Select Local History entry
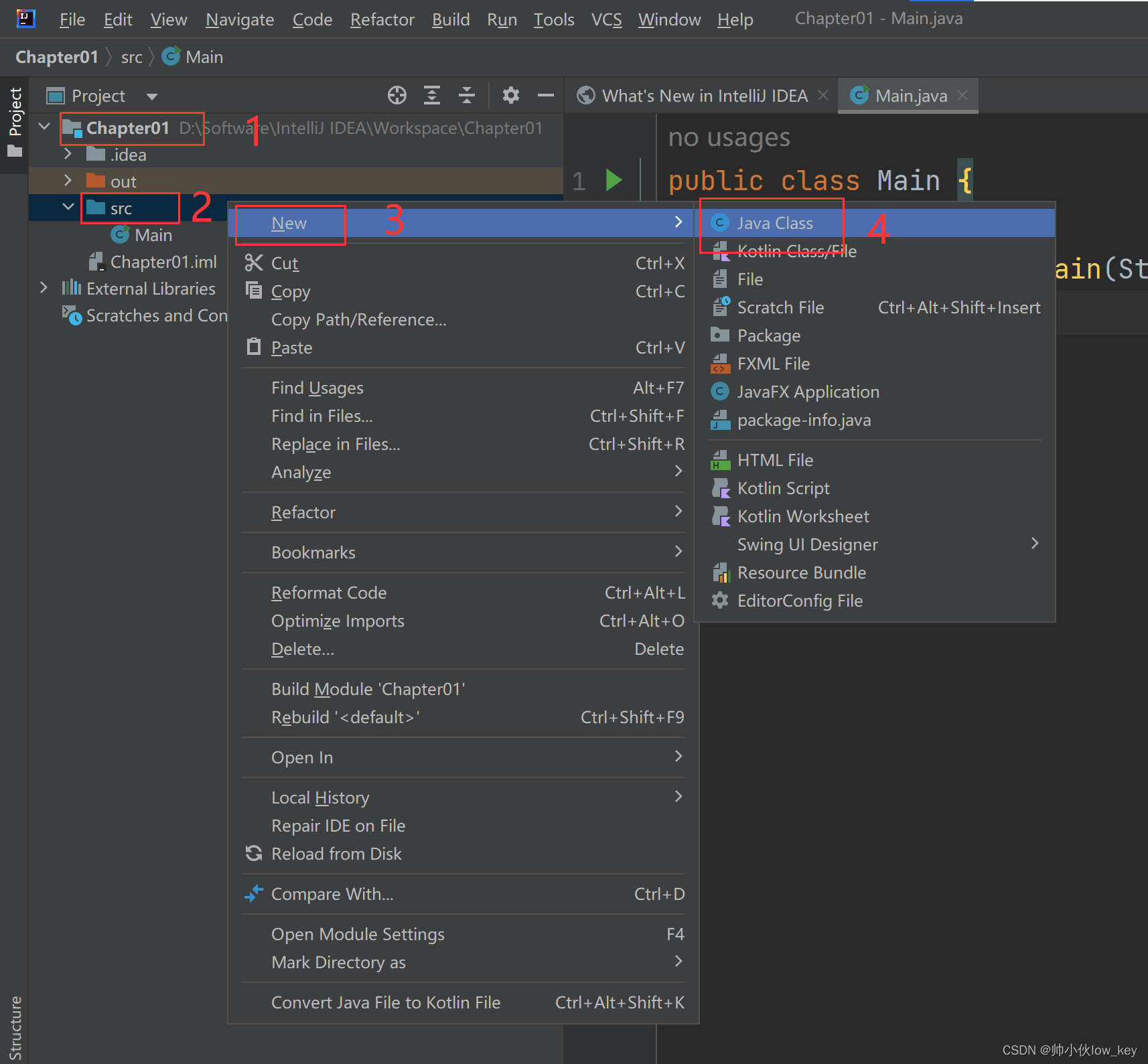 pos(463,797)
